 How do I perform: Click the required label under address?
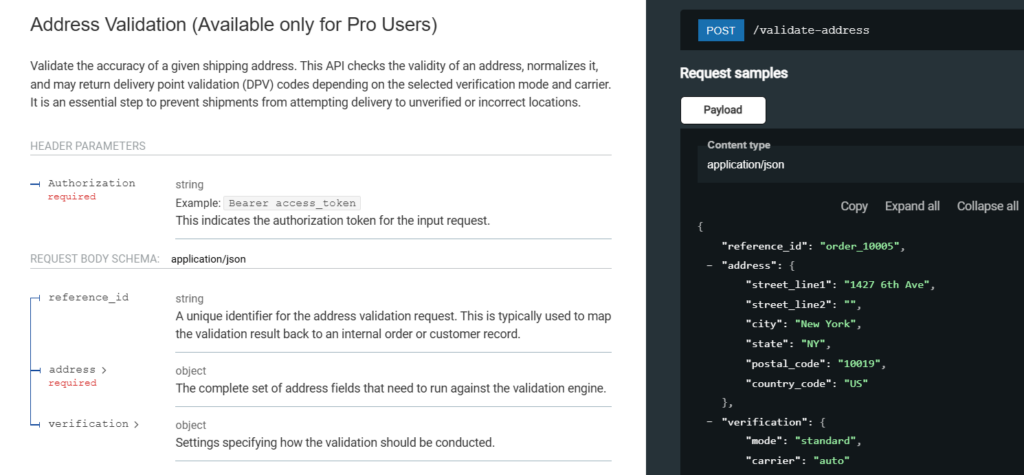point(72,383)
